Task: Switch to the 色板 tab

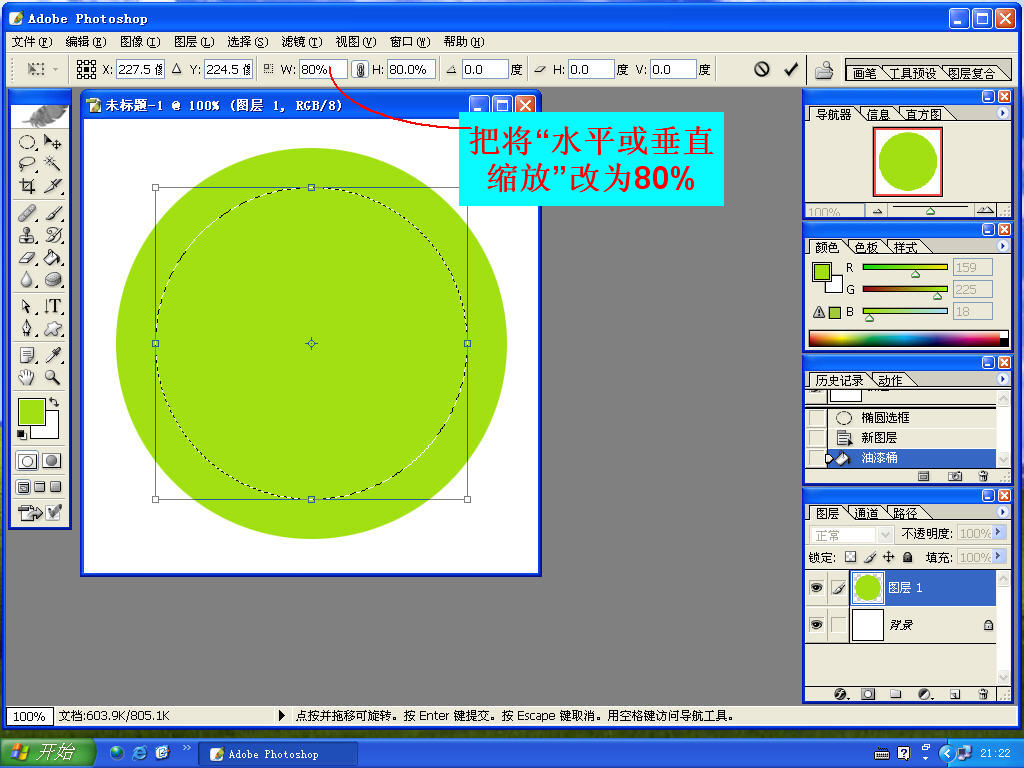Action: 866,248
